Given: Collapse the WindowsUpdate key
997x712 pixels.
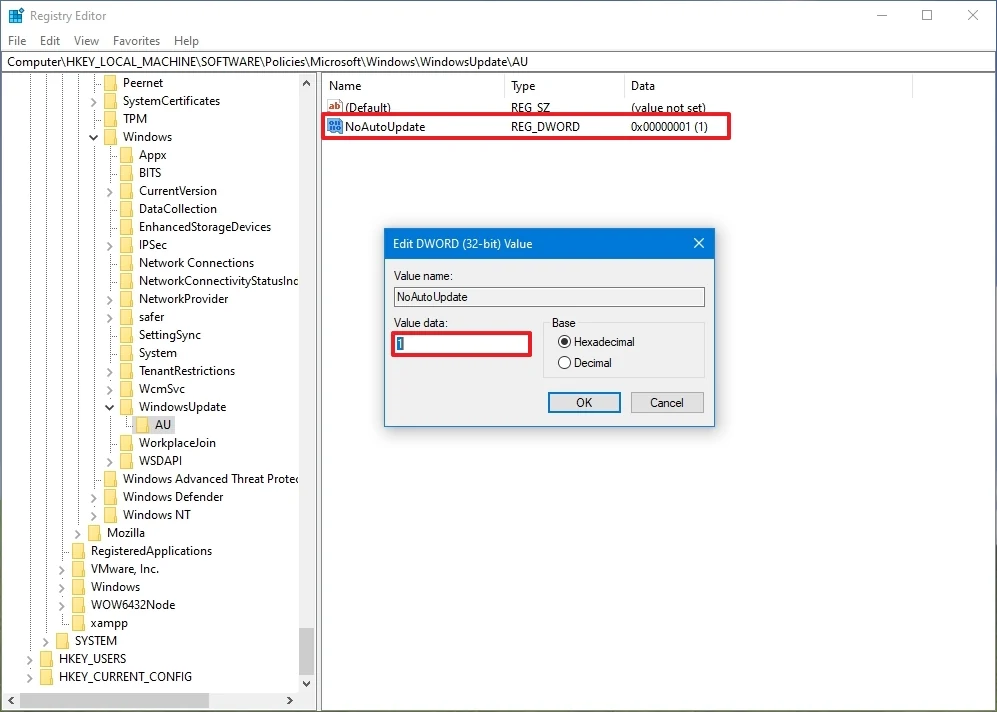Looking at the screenshot, I should click(109, 407).
